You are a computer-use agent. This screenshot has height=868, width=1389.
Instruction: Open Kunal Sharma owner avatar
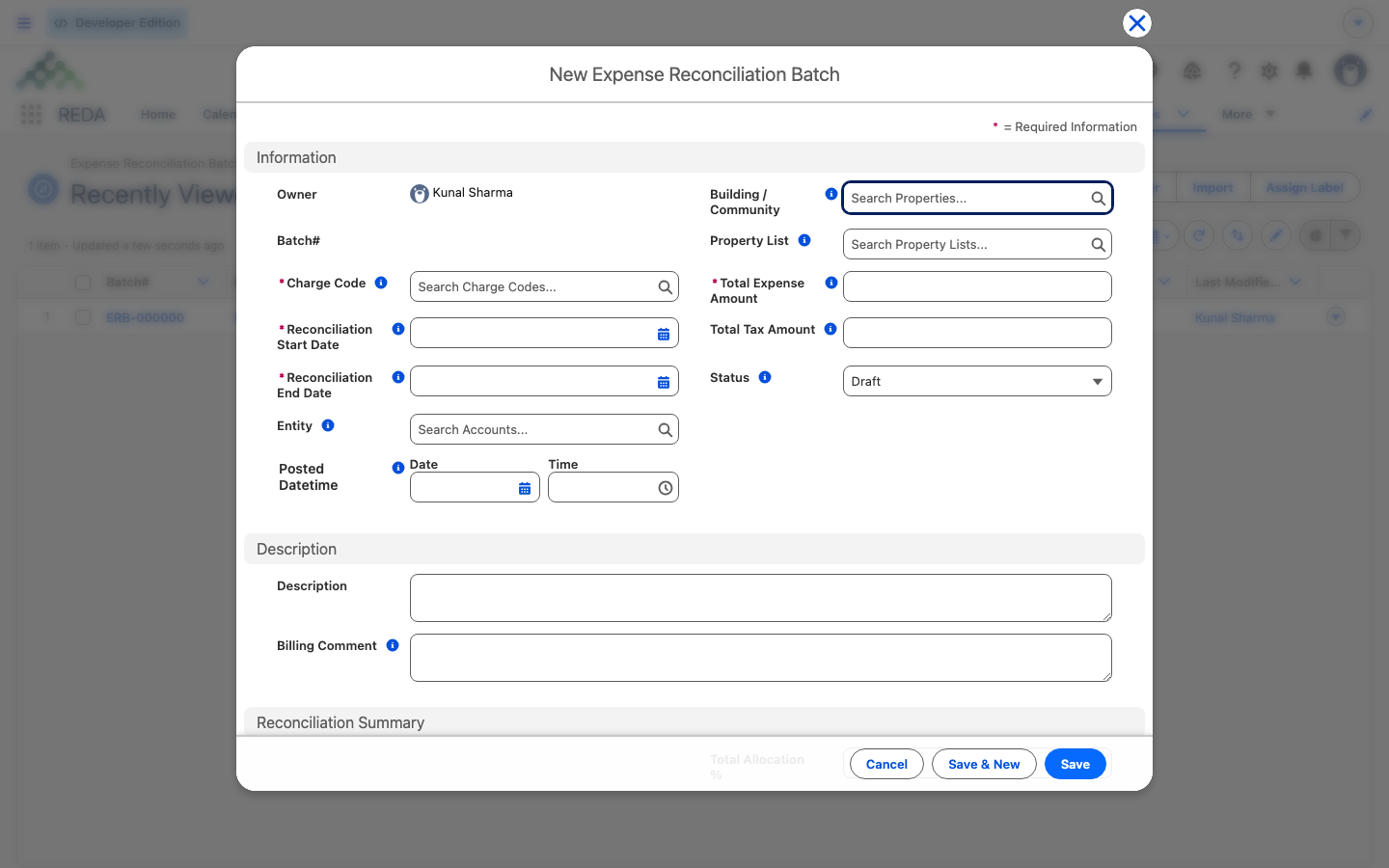click(x=420, y=194)
